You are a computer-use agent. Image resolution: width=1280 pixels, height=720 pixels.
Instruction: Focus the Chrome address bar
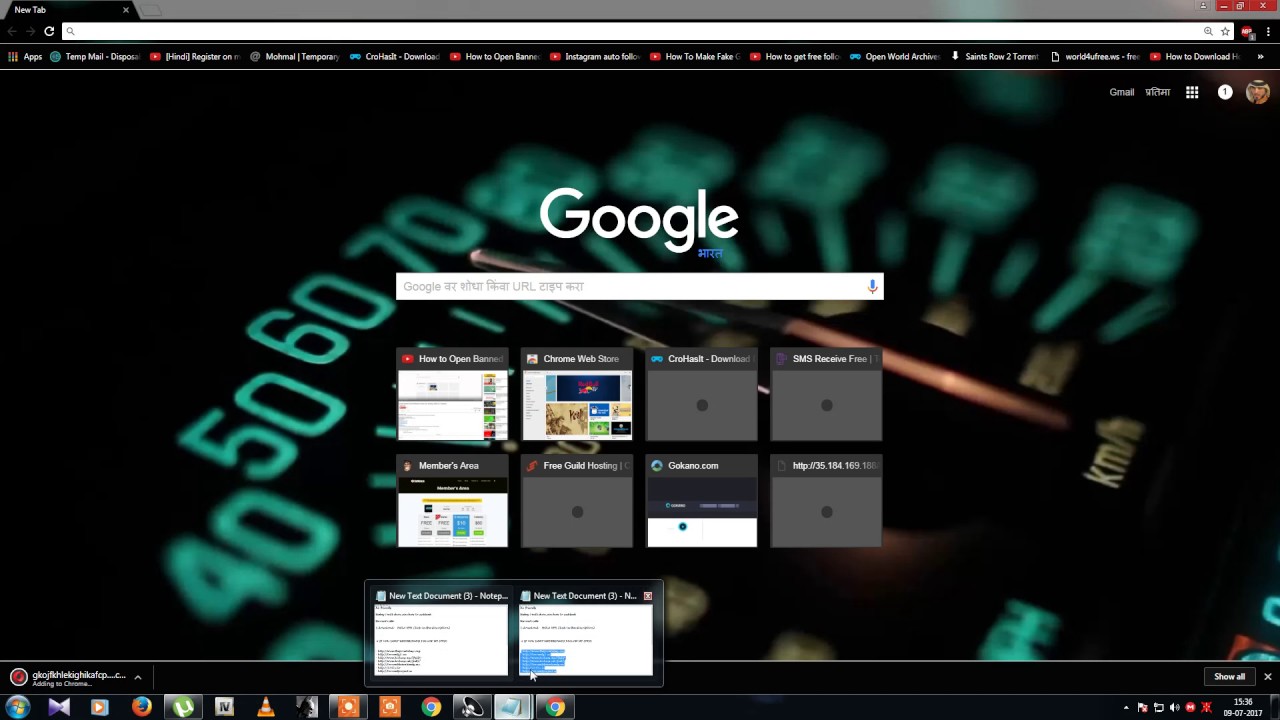click(x=638, y=31)
